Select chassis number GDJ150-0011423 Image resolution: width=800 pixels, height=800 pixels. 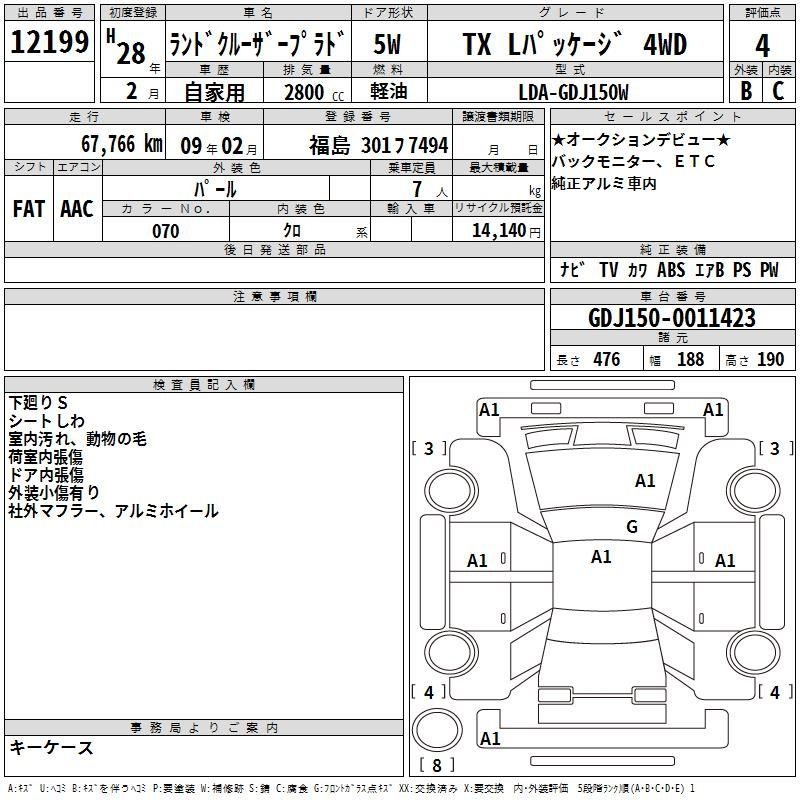click(x=671, y=319)
